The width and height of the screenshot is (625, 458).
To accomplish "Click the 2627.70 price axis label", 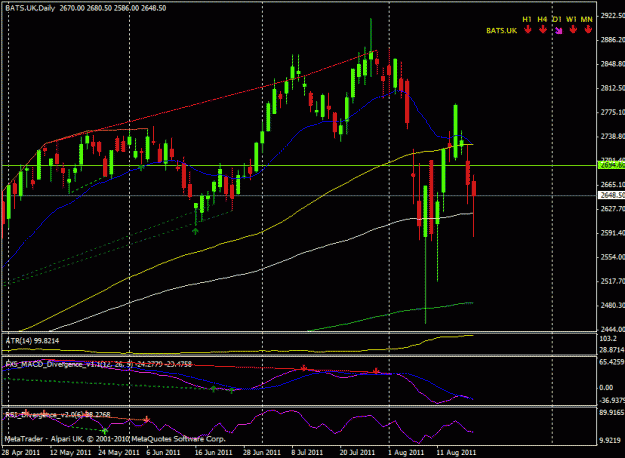I will click(613, 208).
